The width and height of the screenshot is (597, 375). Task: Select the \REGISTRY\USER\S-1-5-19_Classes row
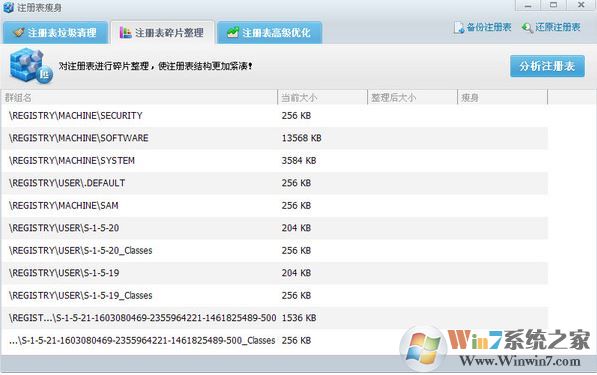[x=275, y=295]
